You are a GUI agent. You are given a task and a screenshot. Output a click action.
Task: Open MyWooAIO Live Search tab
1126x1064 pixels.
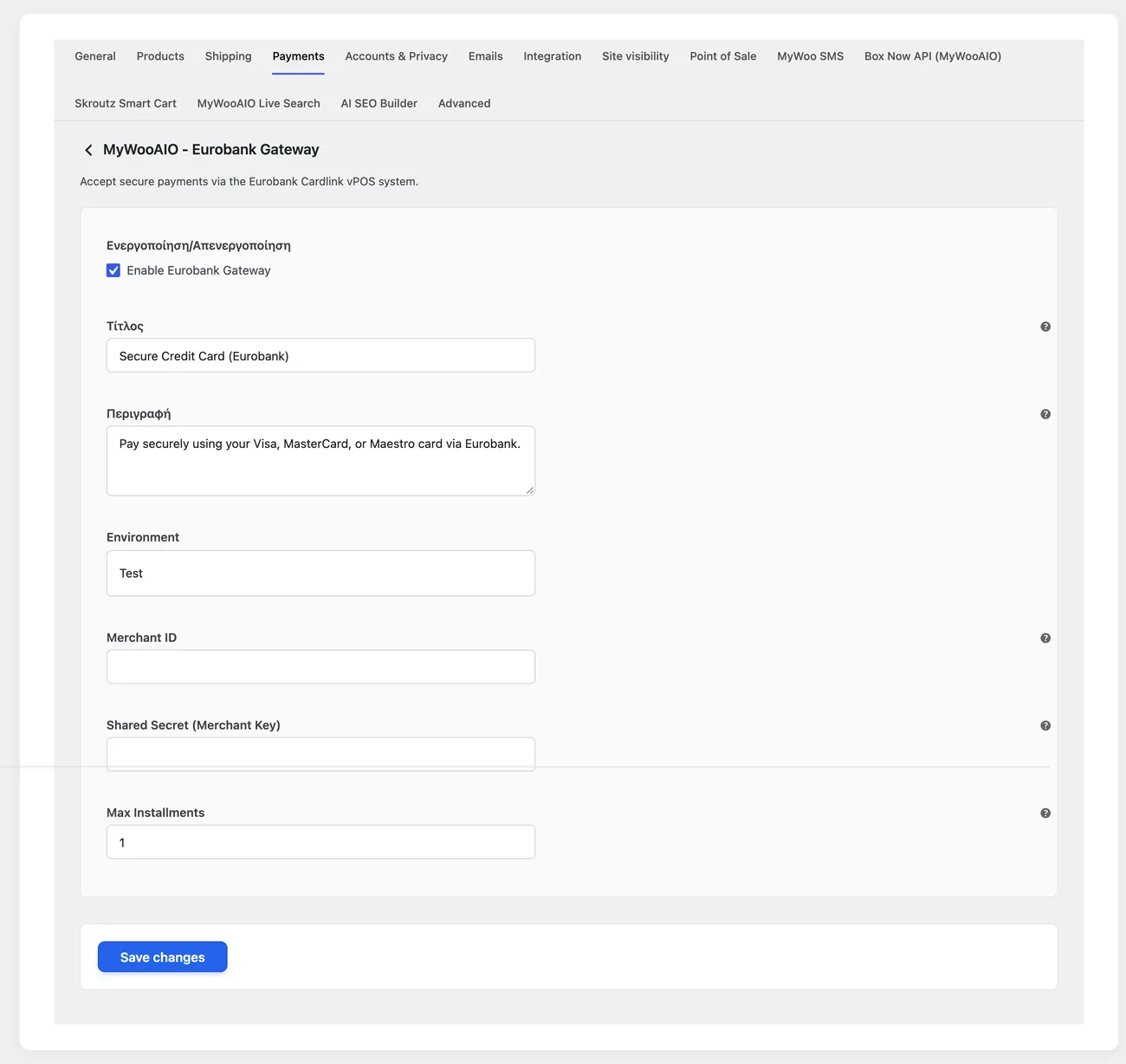point(259,103)
